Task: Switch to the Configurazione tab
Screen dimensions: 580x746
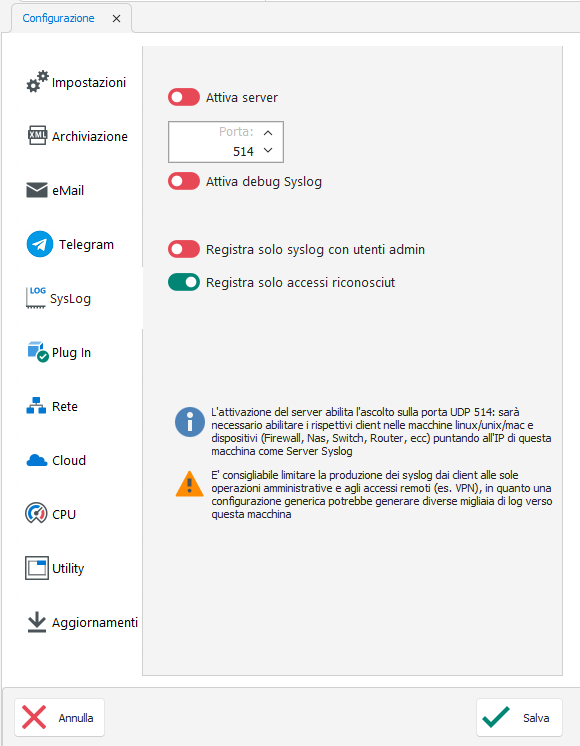Action: click(x=59, y=18)
